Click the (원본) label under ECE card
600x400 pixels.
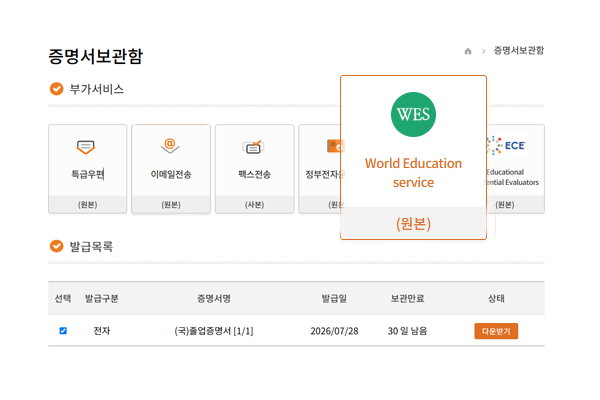point(505,205)
